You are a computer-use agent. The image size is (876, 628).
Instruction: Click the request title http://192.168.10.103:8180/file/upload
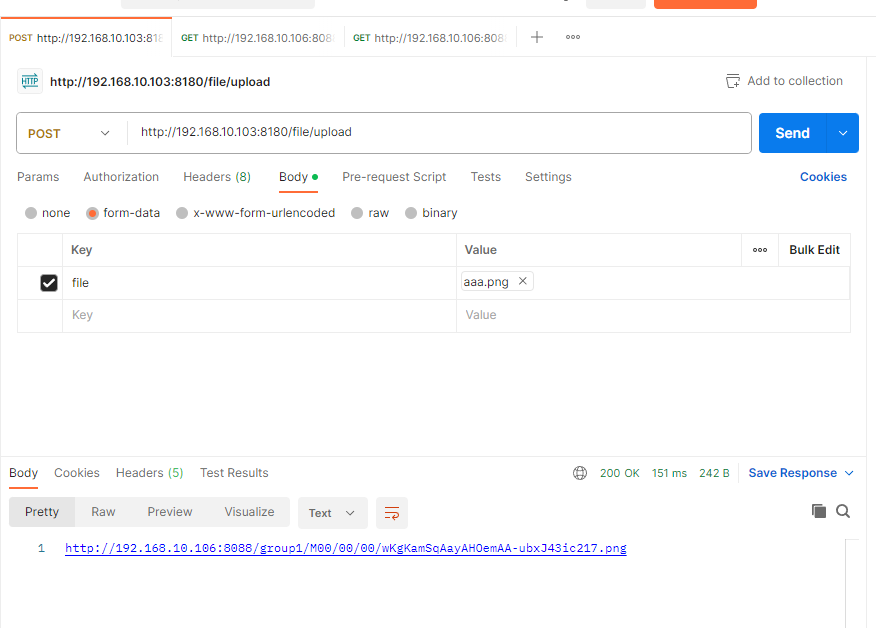(160, 82)
